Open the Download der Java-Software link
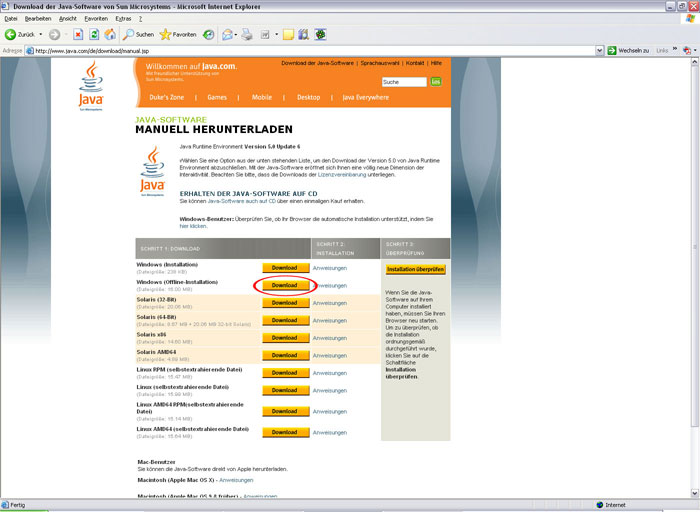Image resolution: width=700 pixels, height=512 pixels. click(x=317, y=63)
